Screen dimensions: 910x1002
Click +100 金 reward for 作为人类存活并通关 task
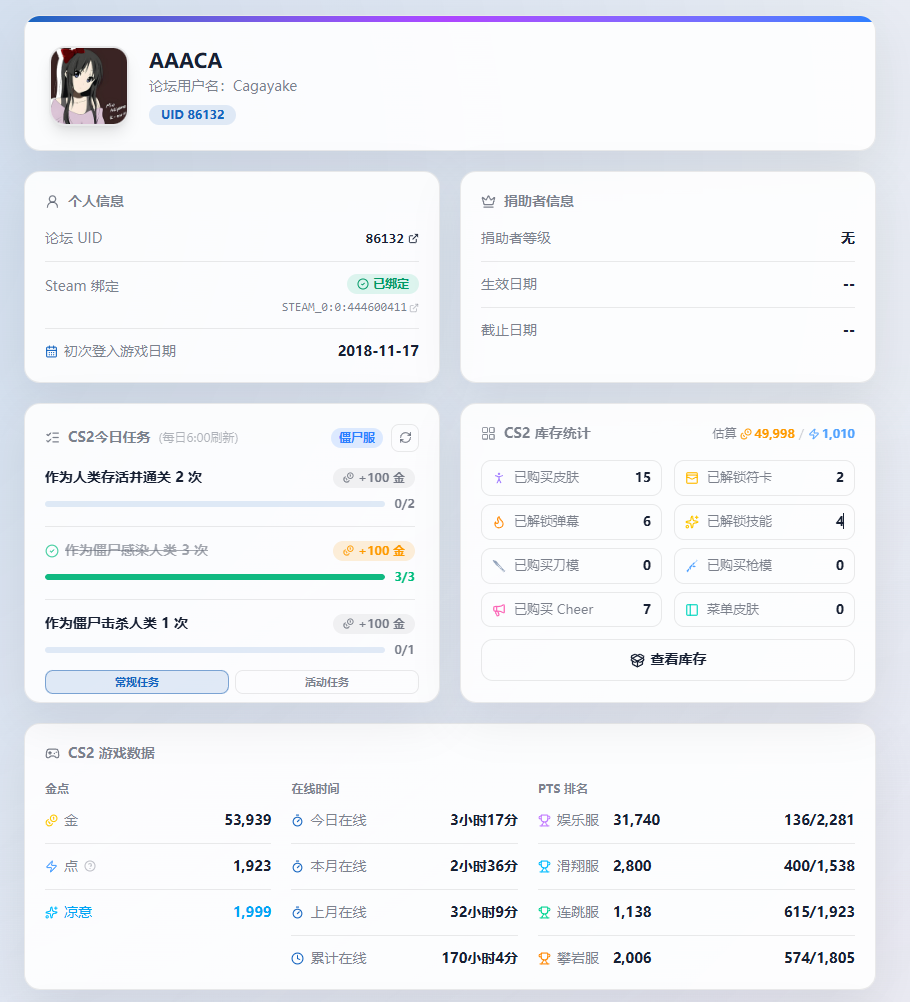pos(374,478)
